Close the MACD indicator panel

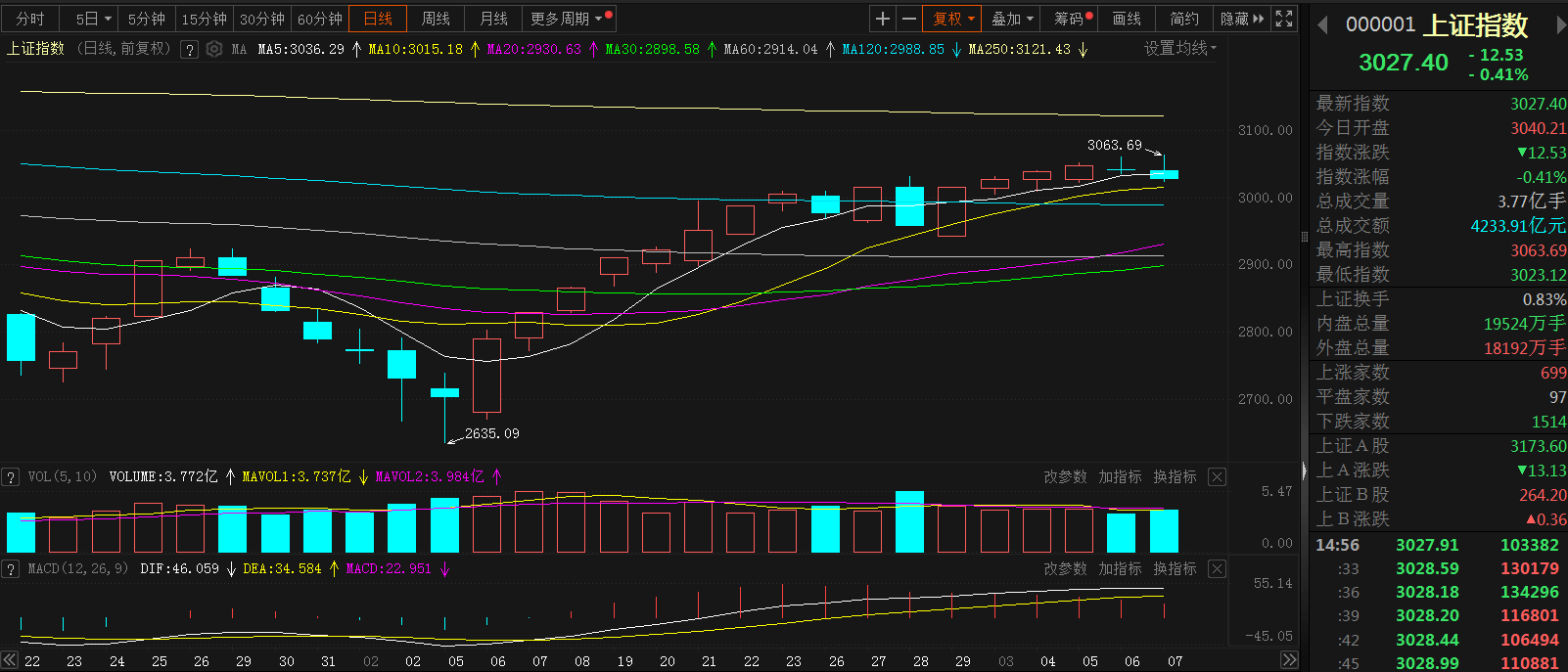click(x=1217, y=568)
